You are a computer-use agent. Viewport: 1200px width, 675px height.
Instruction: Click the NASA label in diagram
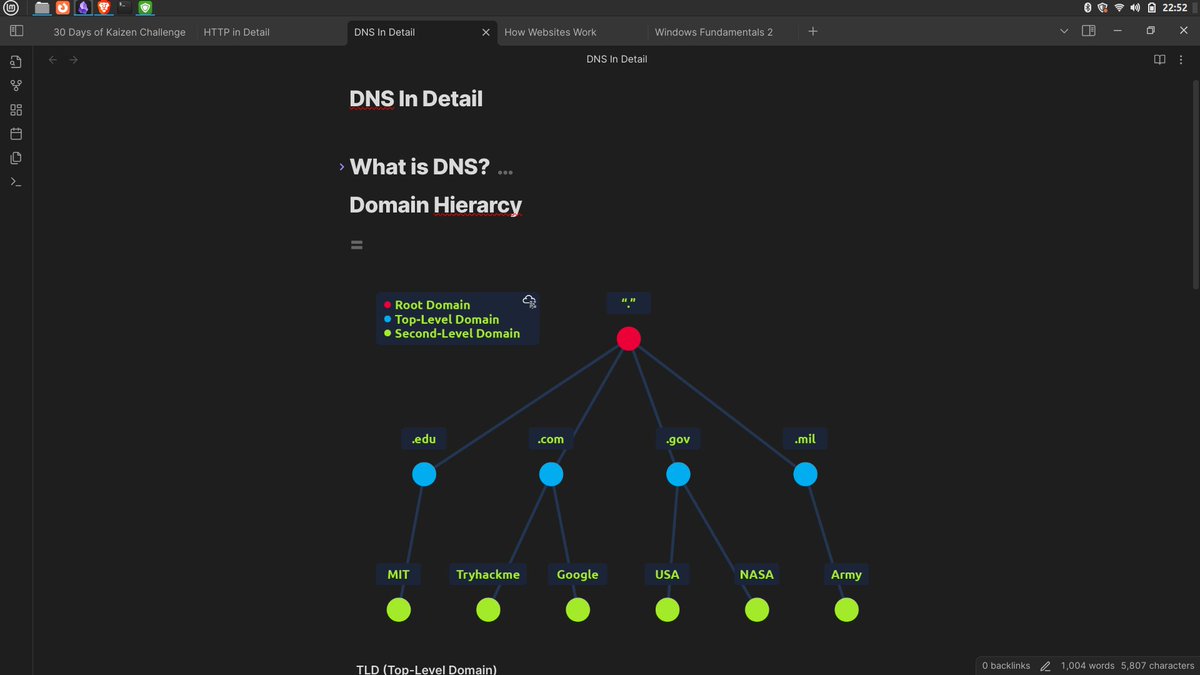[x=756, y=574]
